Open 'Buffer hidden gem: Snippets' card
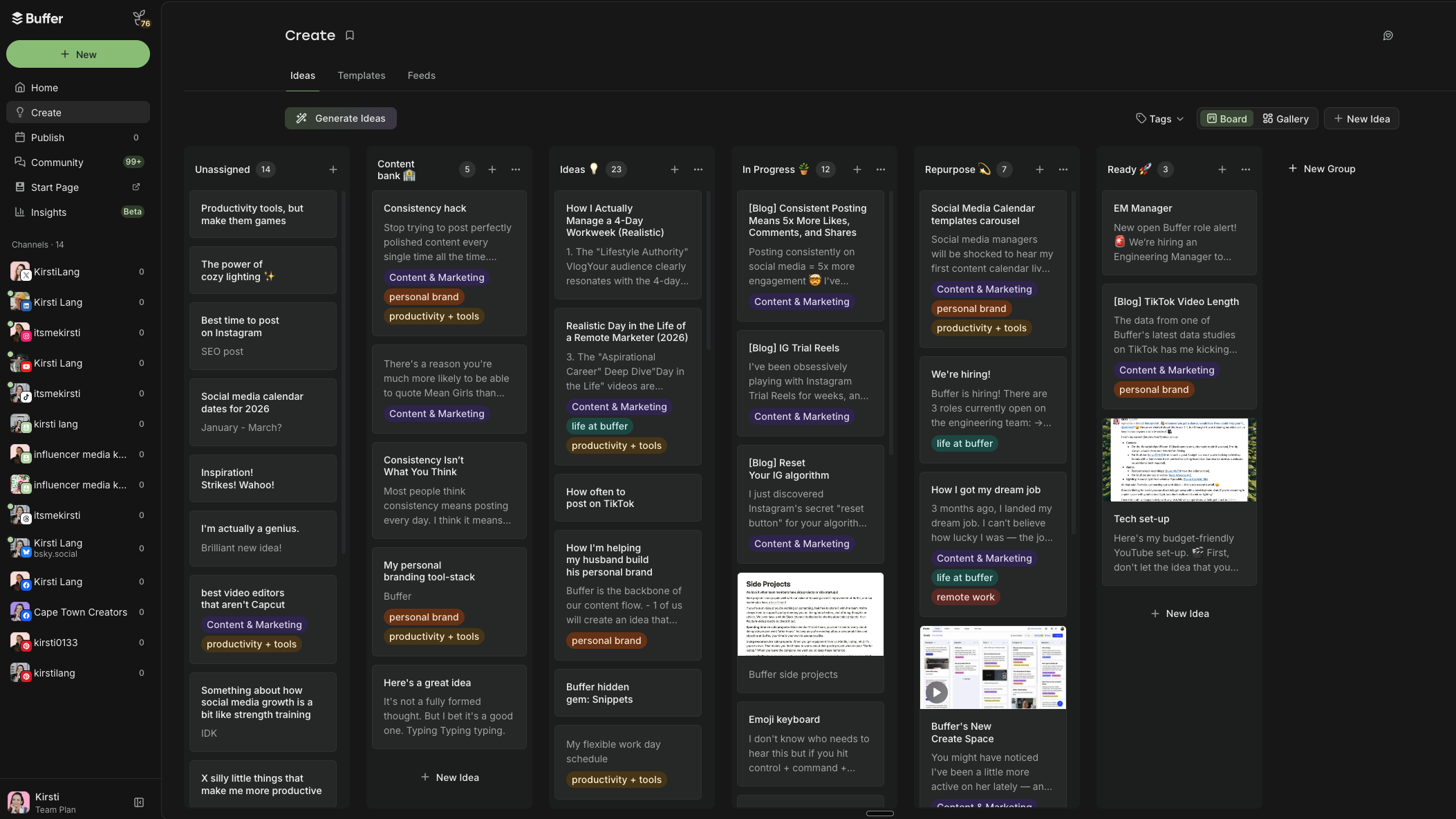This screenshot has width=1456, height=819. [x=628, y=693]
